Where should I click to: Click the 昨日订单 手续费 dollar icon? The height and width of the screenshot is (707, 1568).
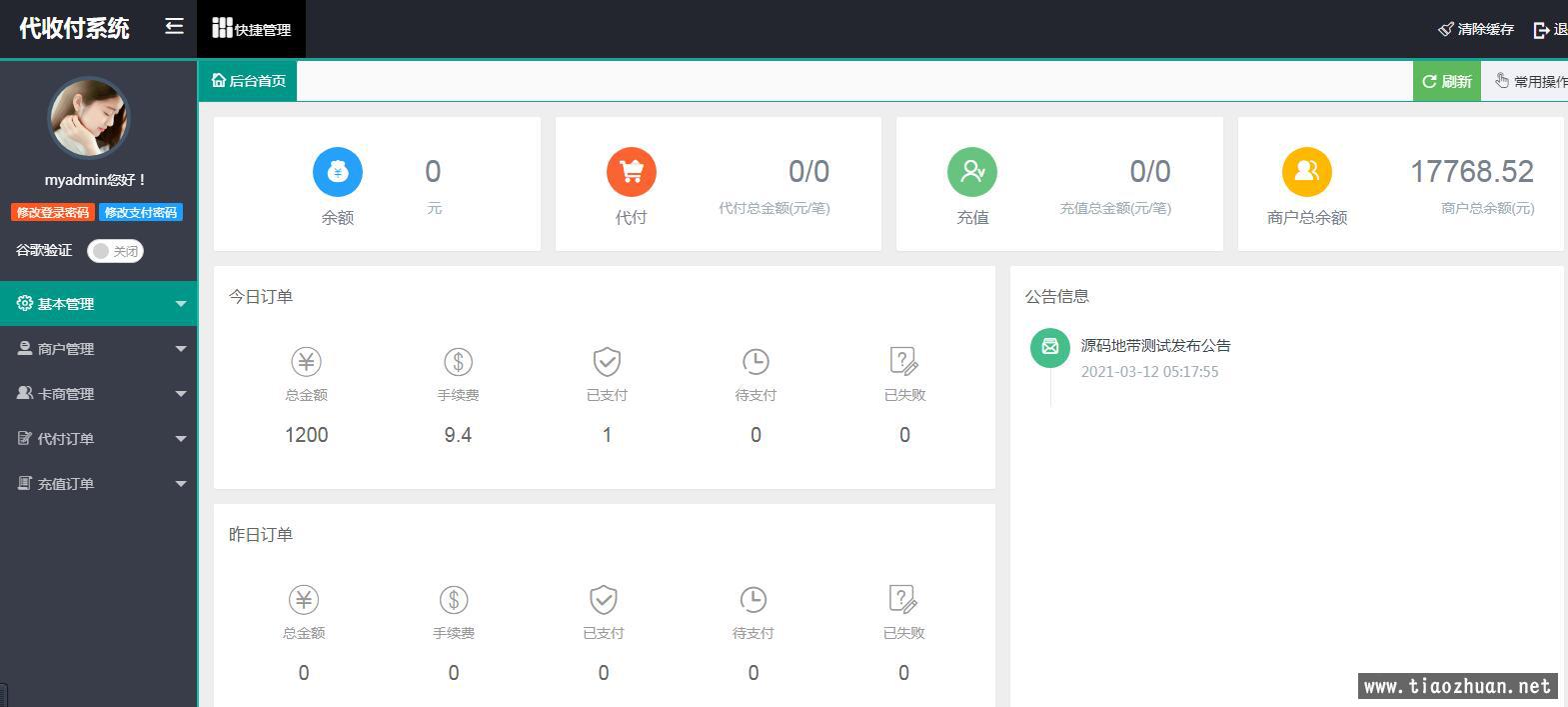point(454,599)
